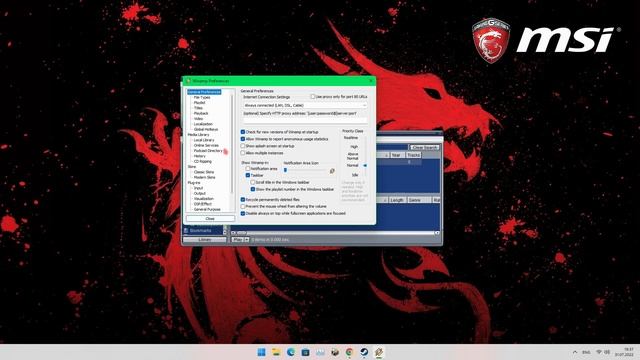Open the Play button dropdown arrow in library

[x=247, y=240]
